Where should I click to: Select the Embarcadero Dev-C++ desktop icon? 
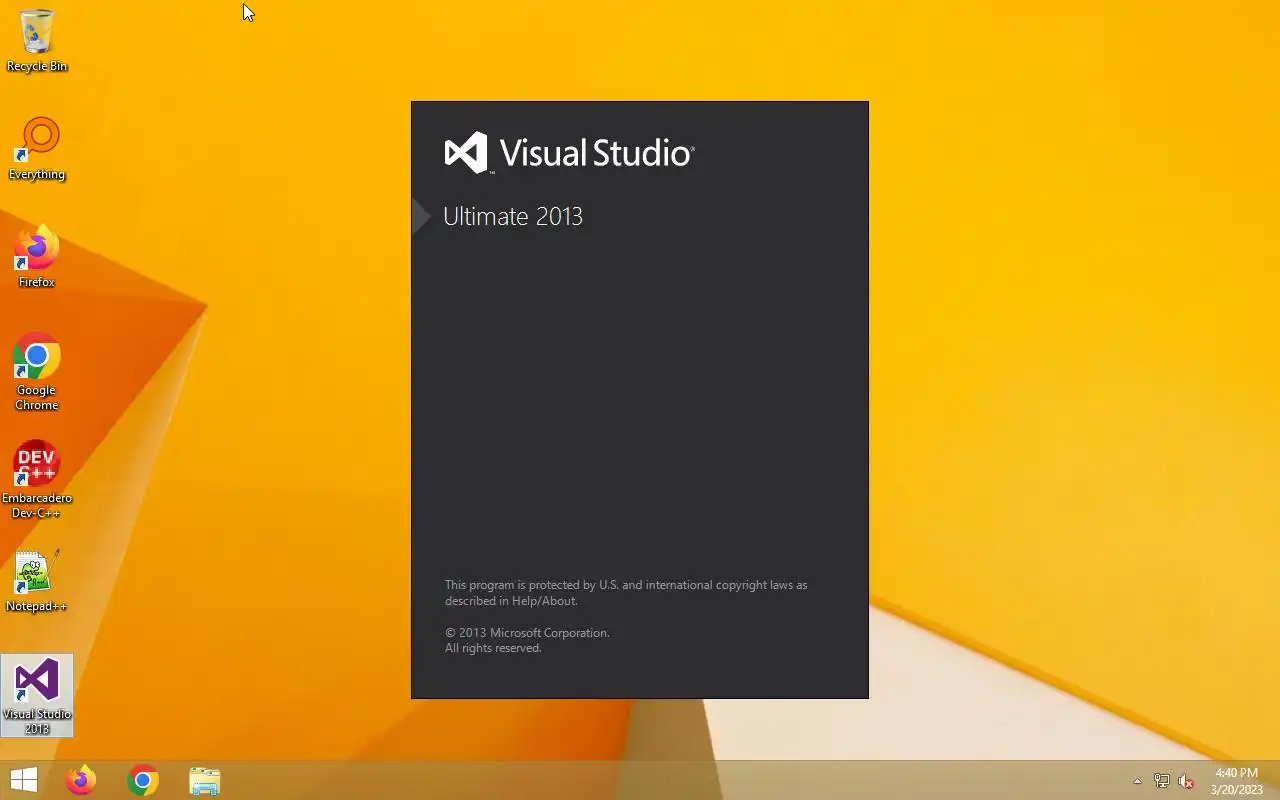(x=37, y=479)
